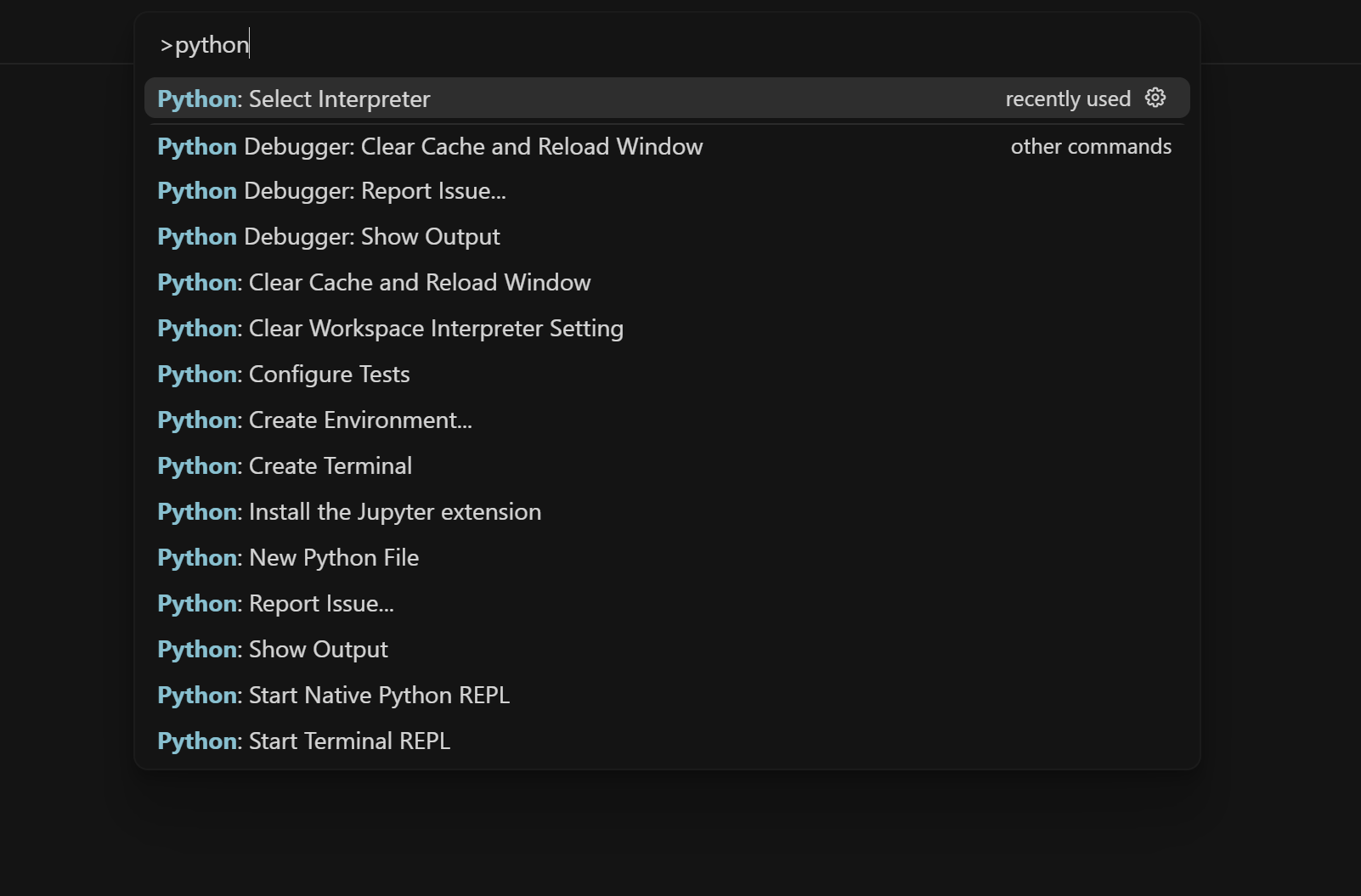
Task: Start the Native Python REPL
Action: pyautogui.click(x=334, y=695)
